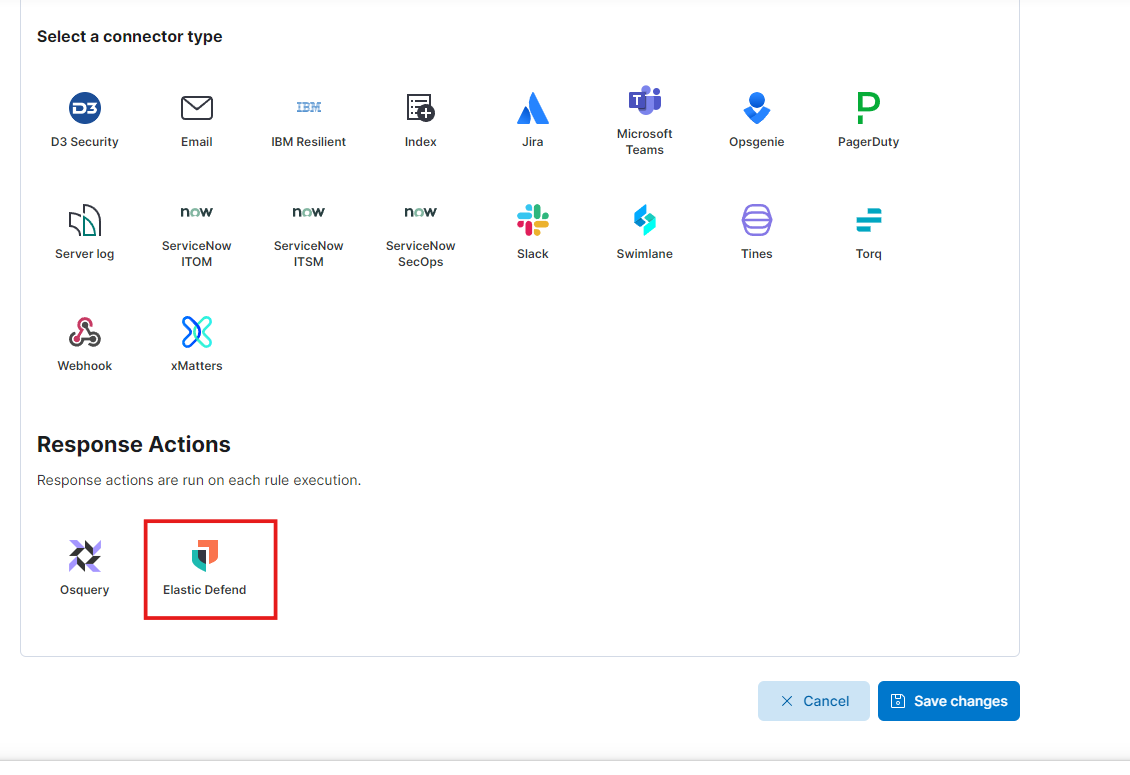Screen dimensions: 1130x775
Task: Select the Server log connector icon
Action: [x=85, y=220]
